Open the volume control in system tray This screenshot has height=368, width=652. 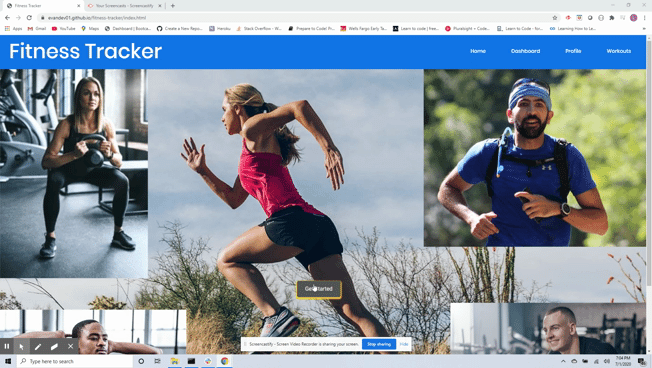606,361
